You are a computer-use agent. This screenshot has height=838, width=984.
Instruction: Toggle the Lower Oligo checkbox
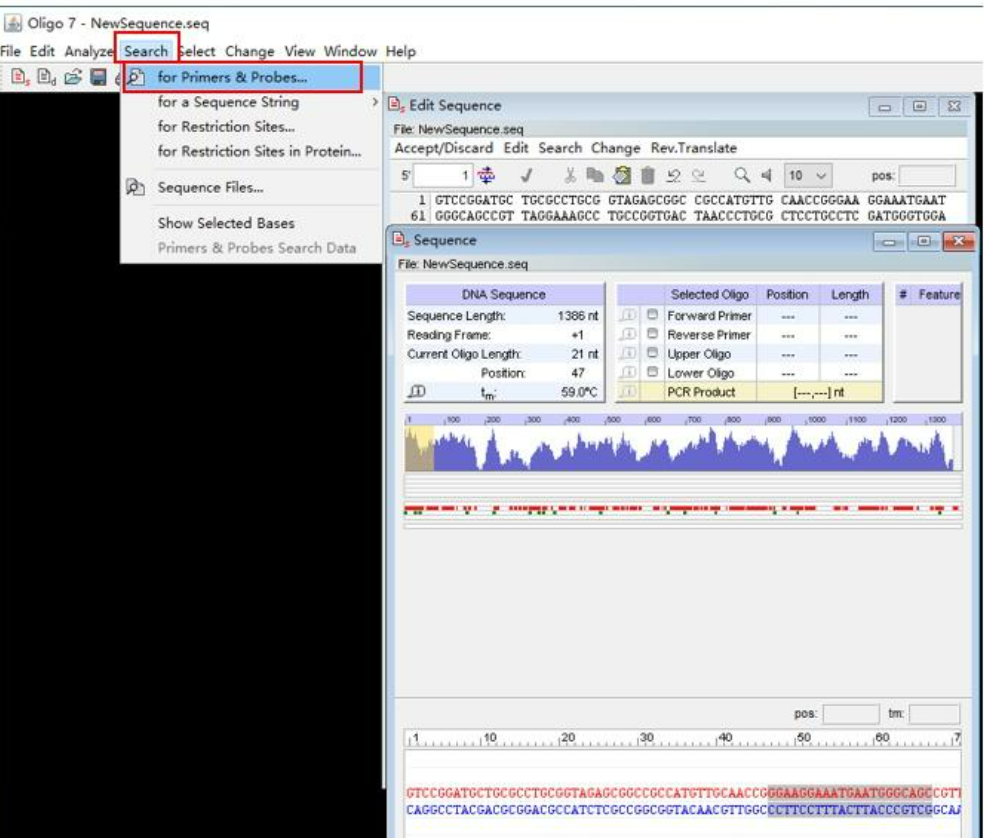(x=653, y=372)
